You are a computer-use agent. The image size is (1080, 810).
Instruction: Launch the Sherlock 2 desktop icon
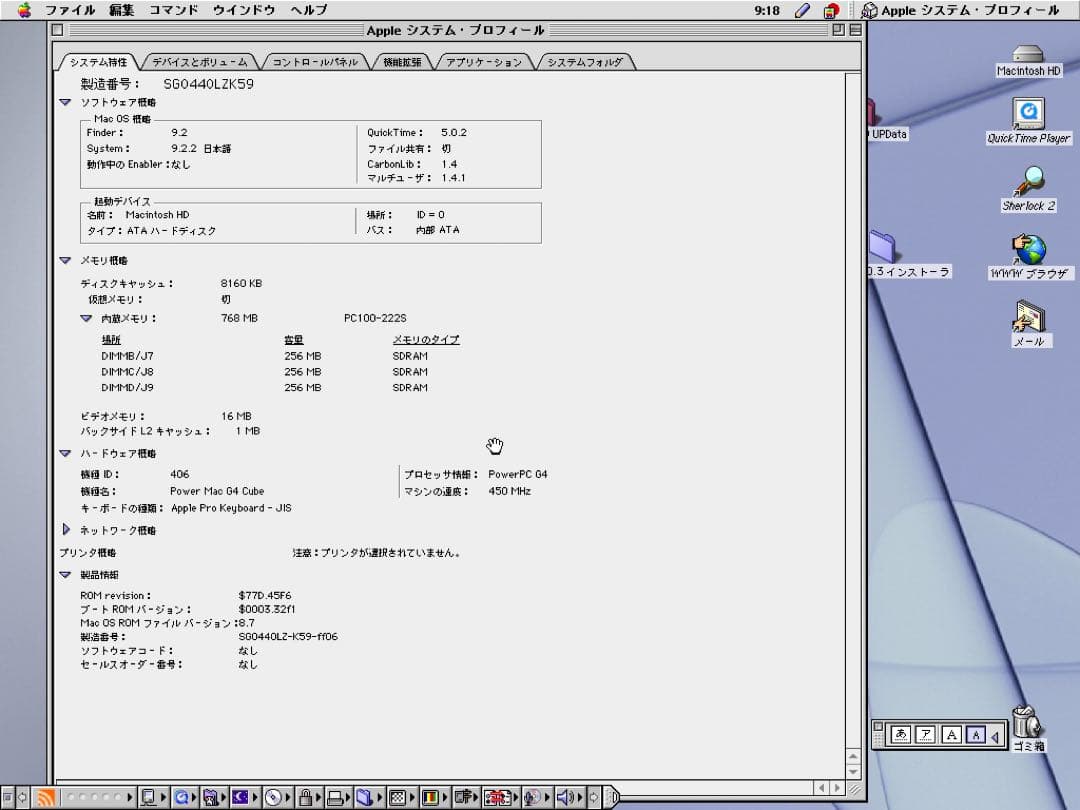(x=1028, y=181)
